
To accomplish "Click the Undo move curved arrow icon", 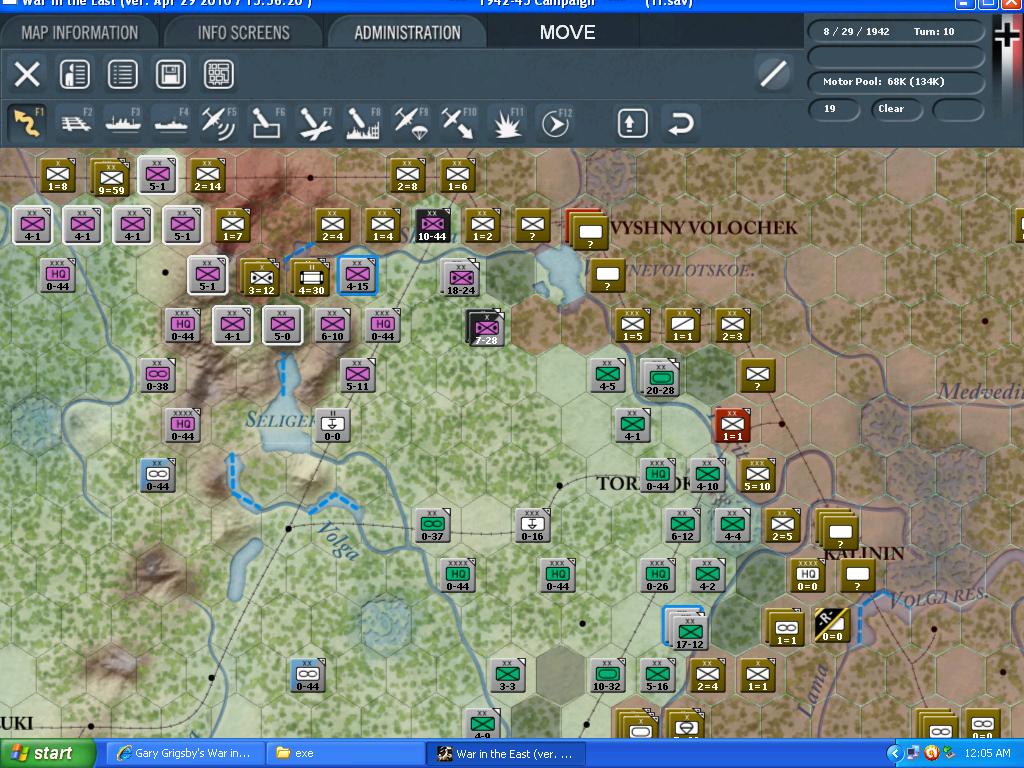I will click(680, 123).
